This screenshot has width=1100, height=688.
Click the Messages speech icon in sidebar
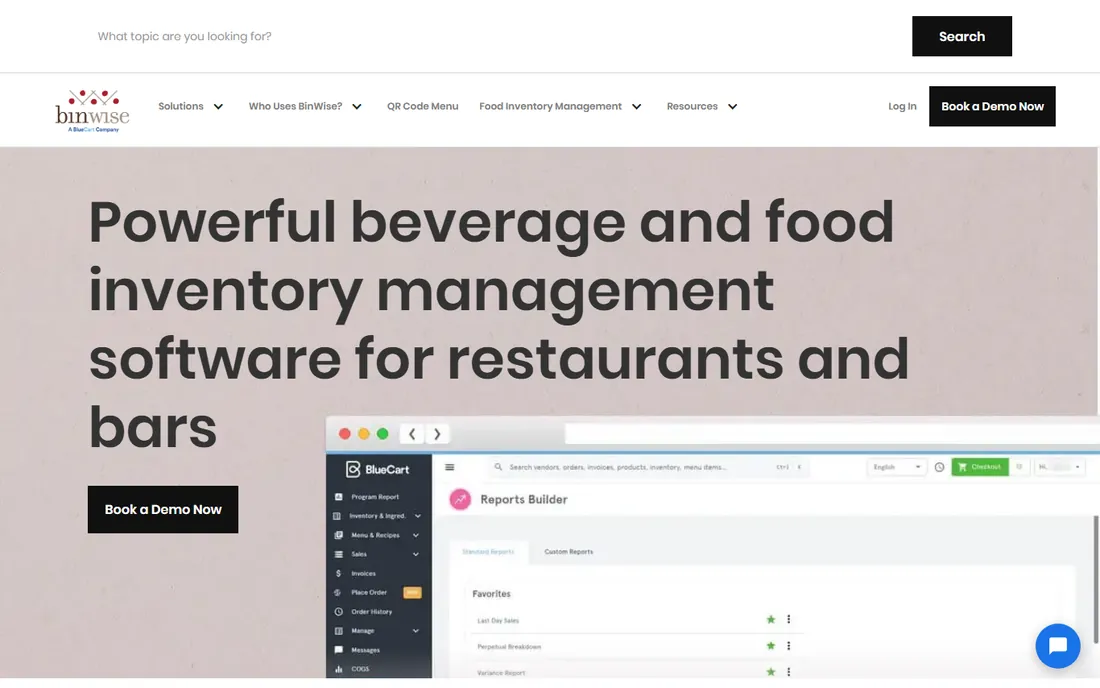338,650
